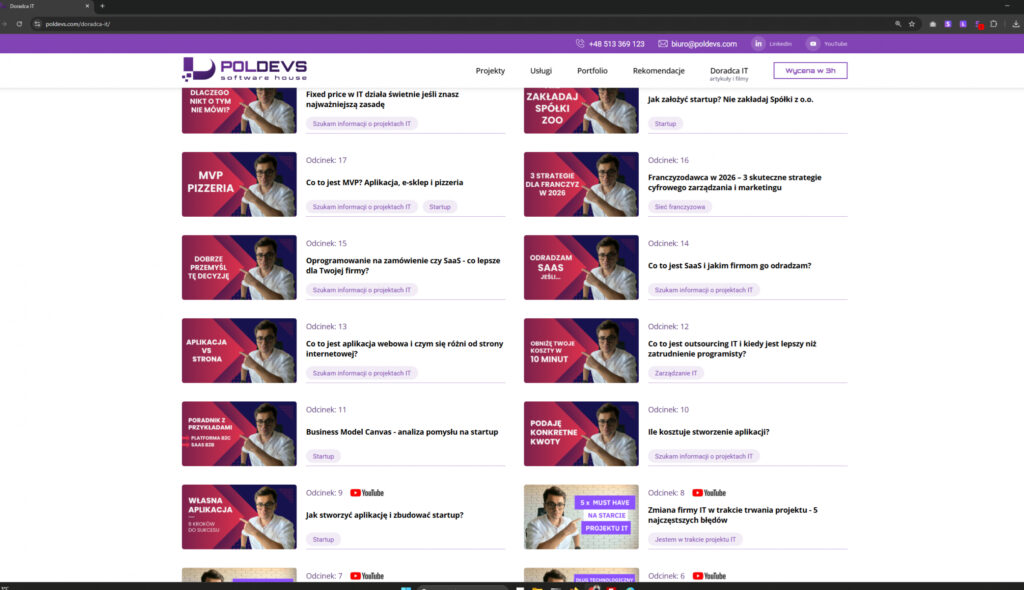Click the YouTube icon in the purple header bar
Screen dimensions: 1024x590
pyautogui.click(x=814, y=43)
